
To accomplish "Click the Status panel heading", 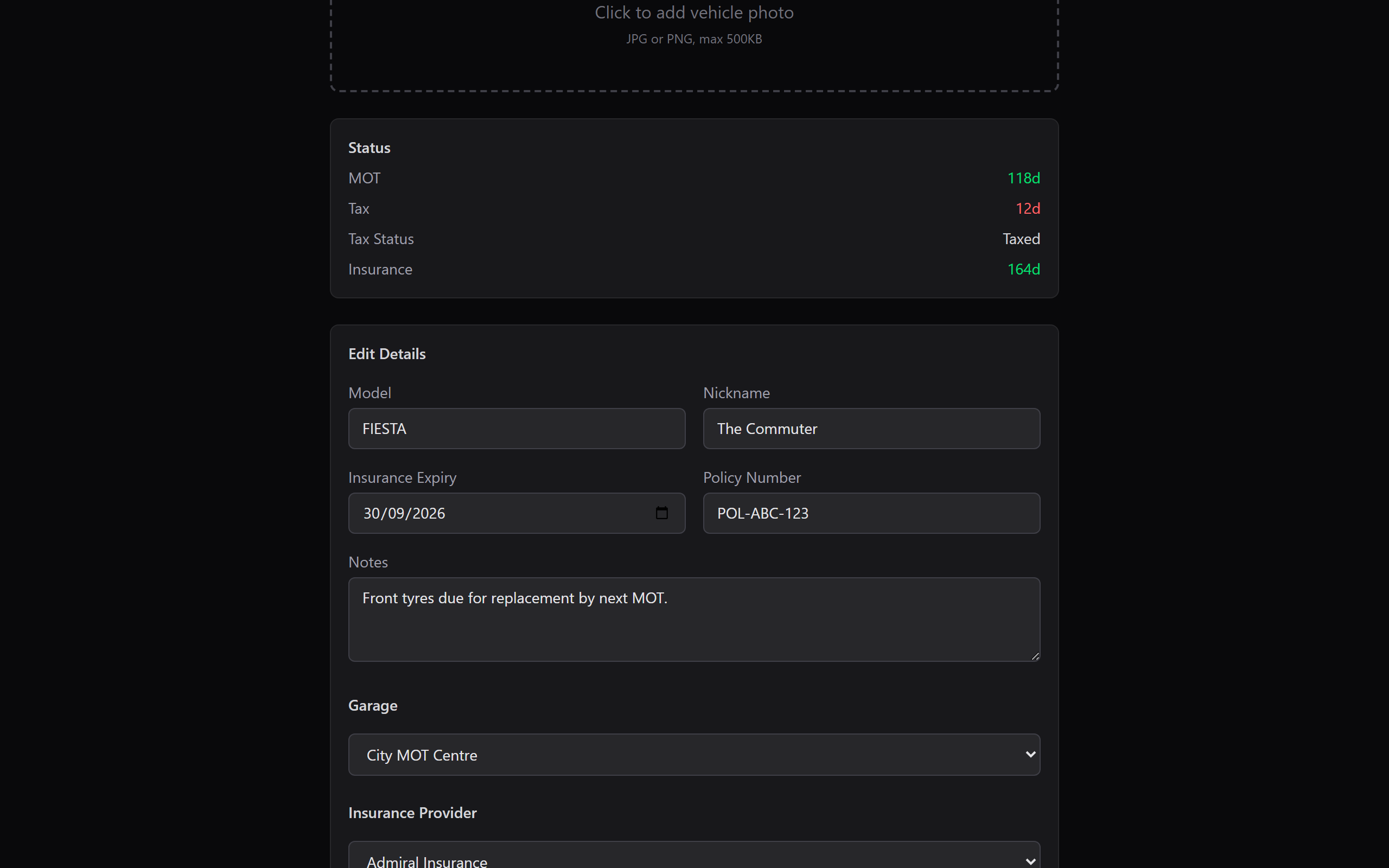I will [369, 148].
